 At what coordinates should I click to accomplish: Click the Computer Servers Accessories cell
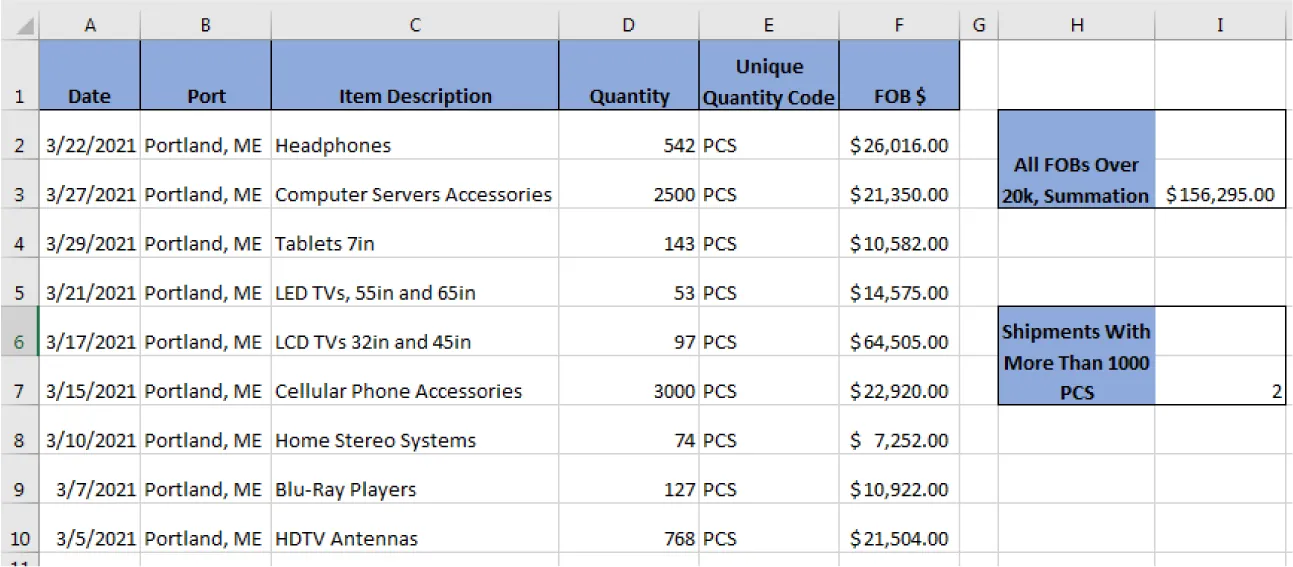click(415, 194)
